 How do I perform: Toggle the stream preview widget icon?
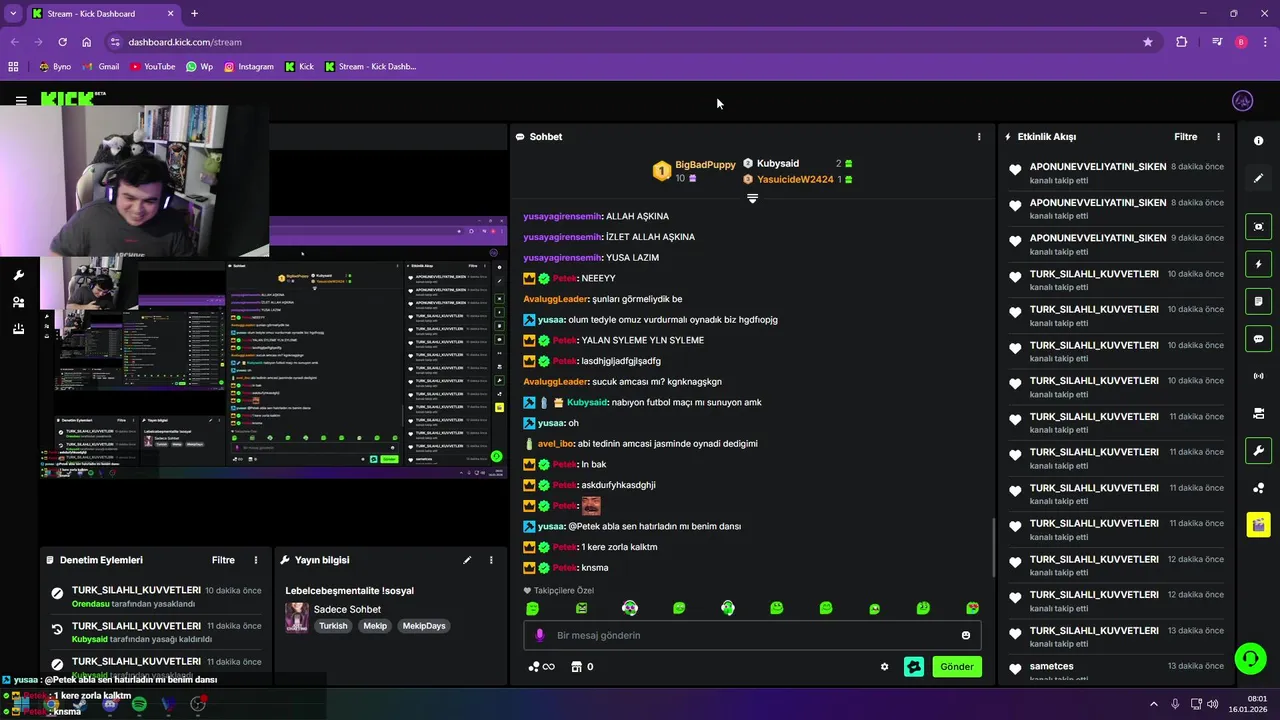pyautogui.click(x=1258, y=227)
